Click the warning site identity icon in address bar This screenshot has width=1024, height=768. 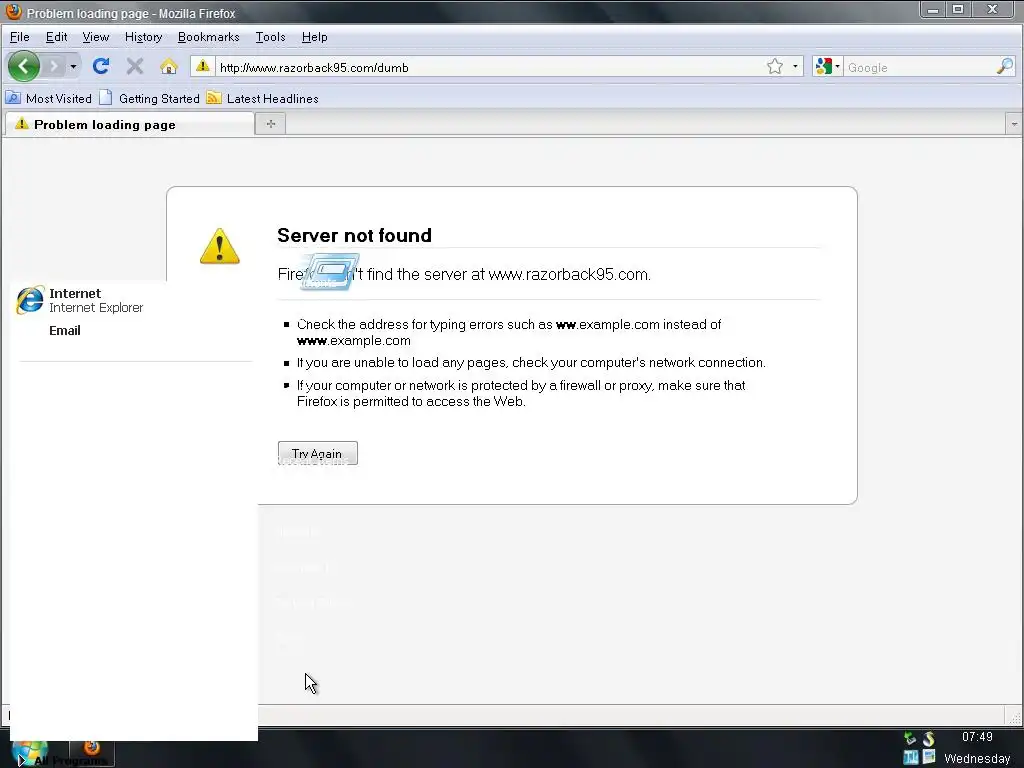click(203, 67)
